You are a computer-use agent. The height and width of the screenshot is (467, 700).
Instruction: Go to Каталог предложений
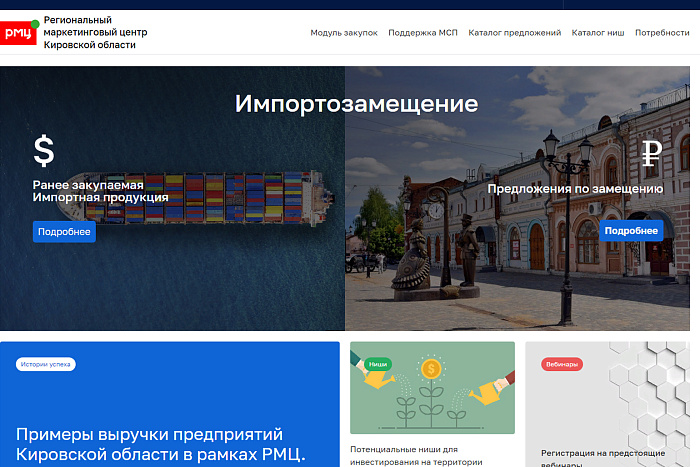(x=514, y=33)
